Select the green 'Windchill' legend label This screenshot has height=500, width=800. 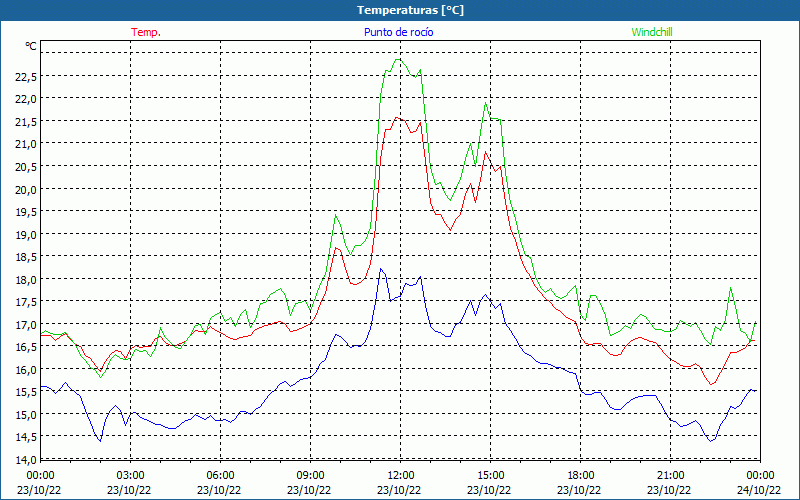pyautogui.click(x=652, y=32)
